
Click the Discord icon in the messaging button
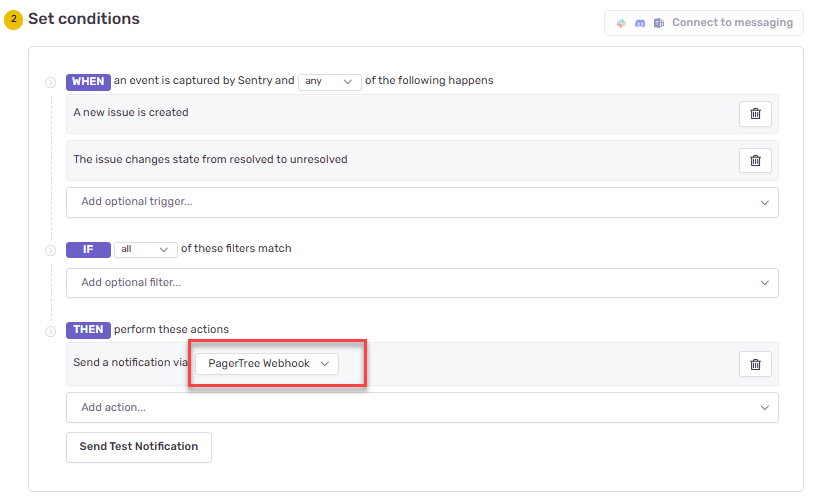(x=639, y=23)
